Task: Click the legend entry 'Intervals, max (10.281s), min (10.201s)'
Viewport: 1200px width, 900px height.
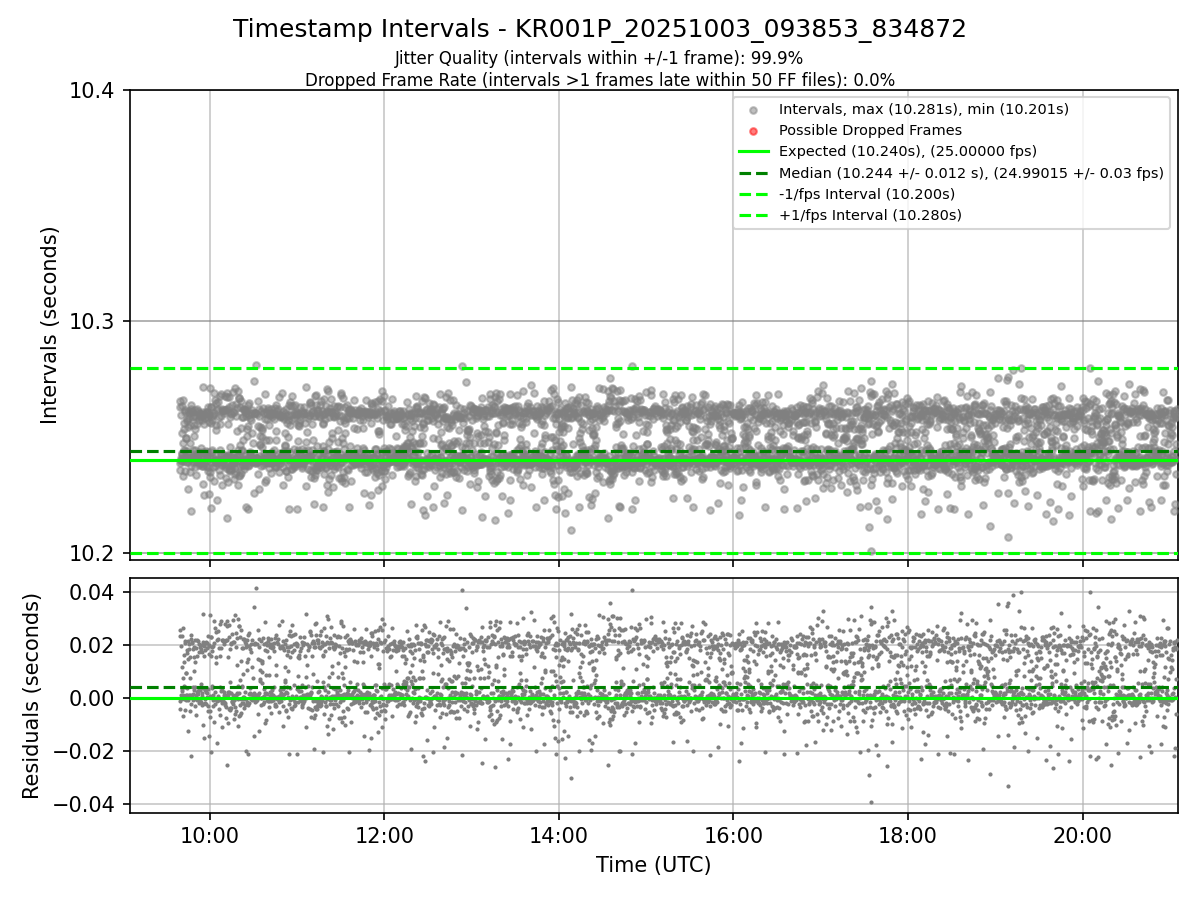Action: tap(924, 109)
